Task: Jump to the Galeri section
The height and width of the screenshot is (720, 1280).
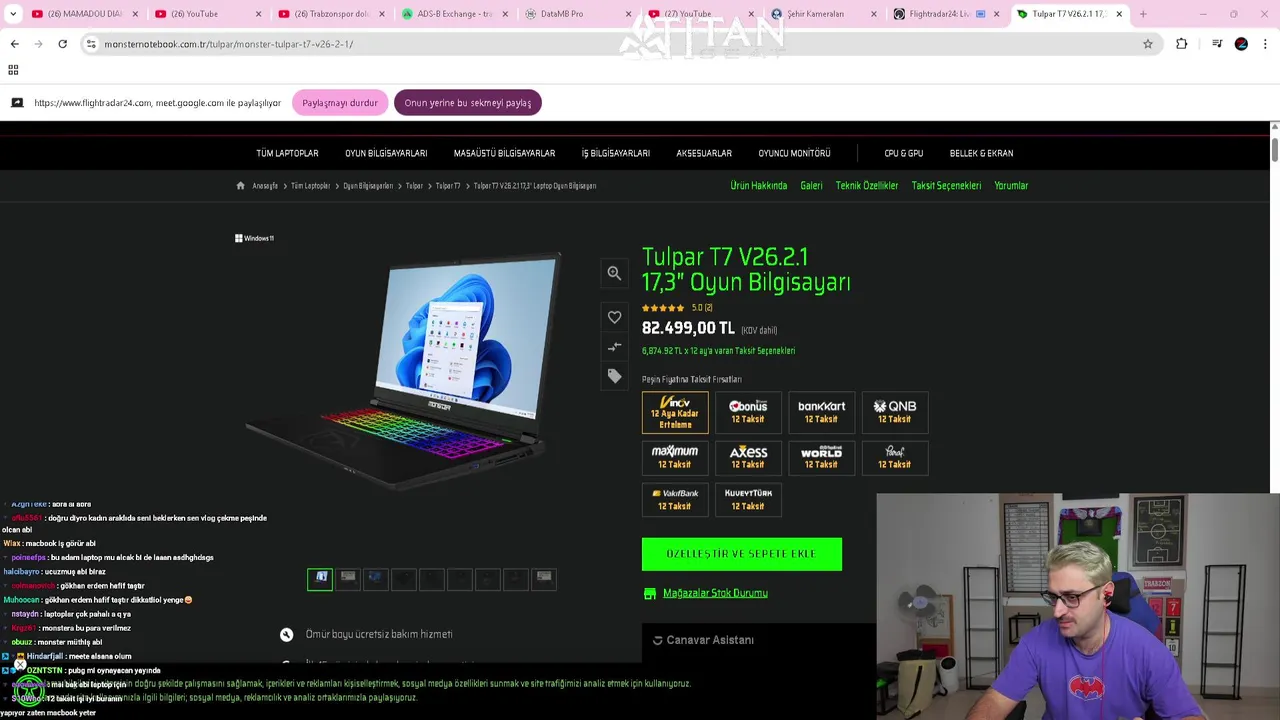Action: 811,186
